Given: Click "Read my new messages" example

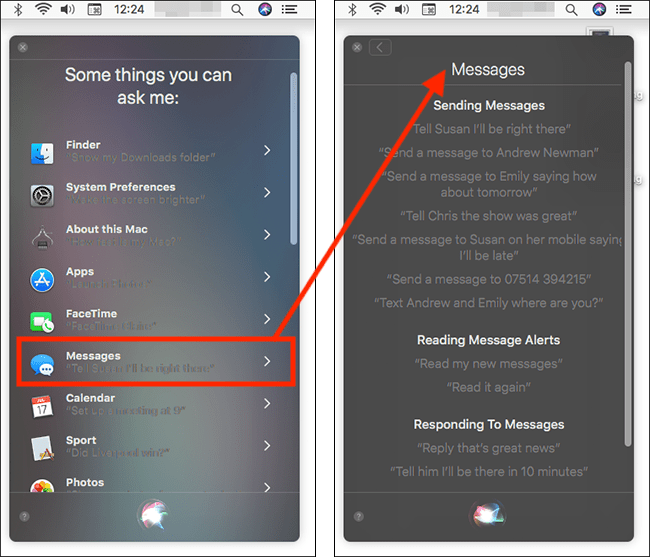Looking at the screenshot, I should click(489, 364).
